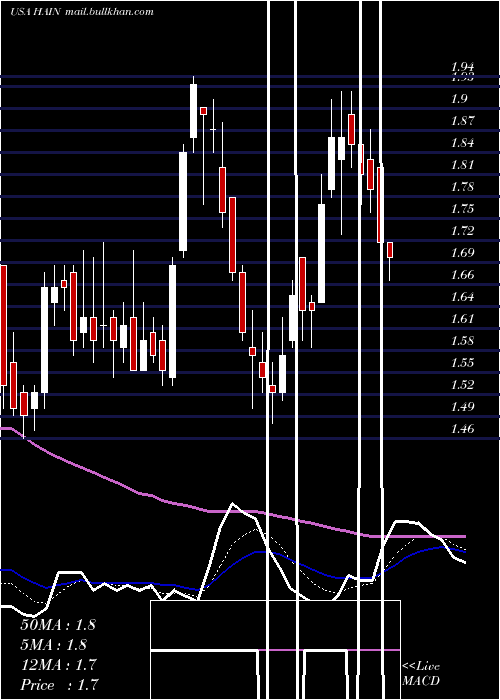500x700 pixels.
Task: Click the flat right end of the pink 50MA line
Action: (420, 536)
